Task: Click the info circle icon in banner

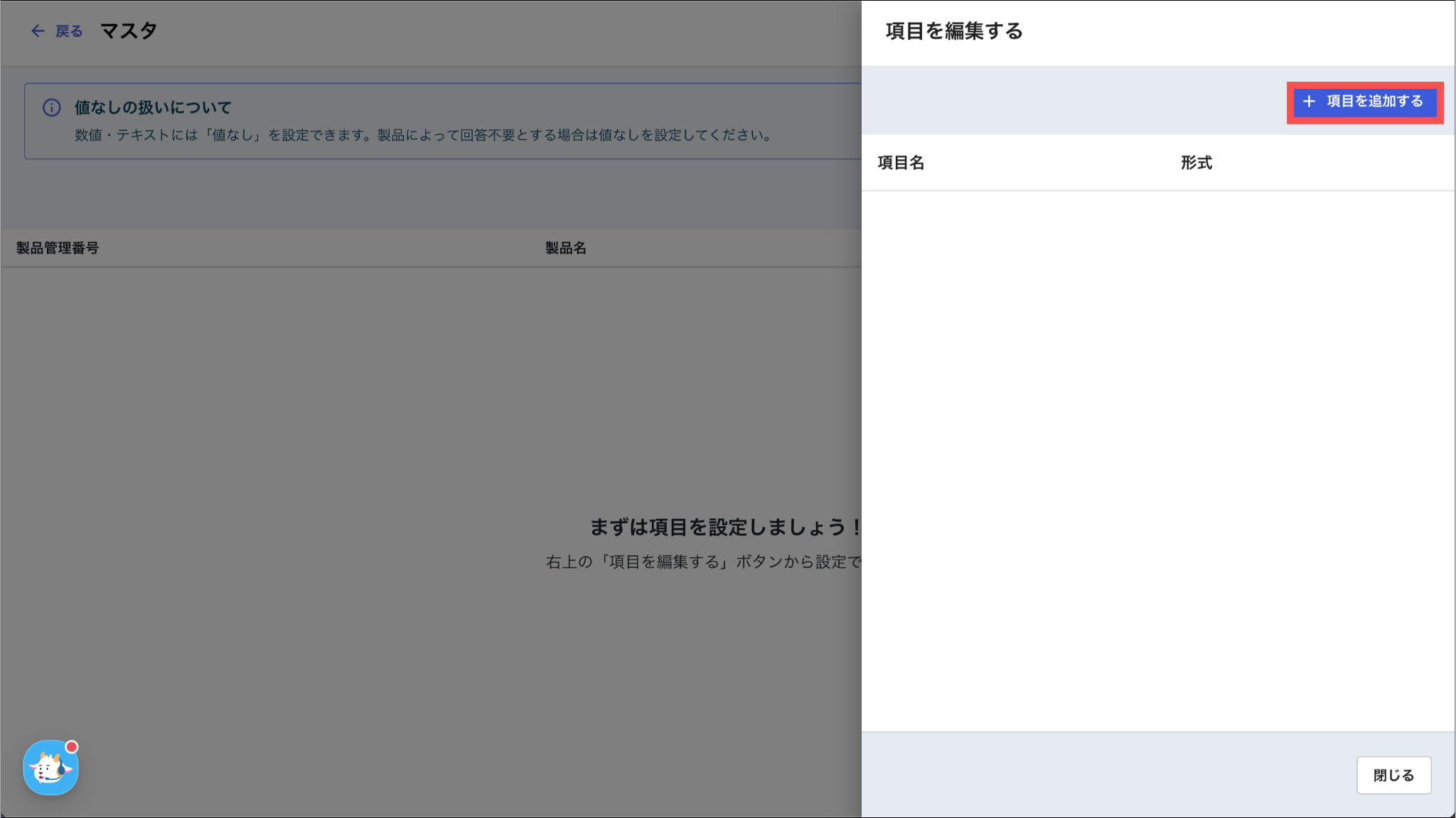Action: tap(52, 107)
